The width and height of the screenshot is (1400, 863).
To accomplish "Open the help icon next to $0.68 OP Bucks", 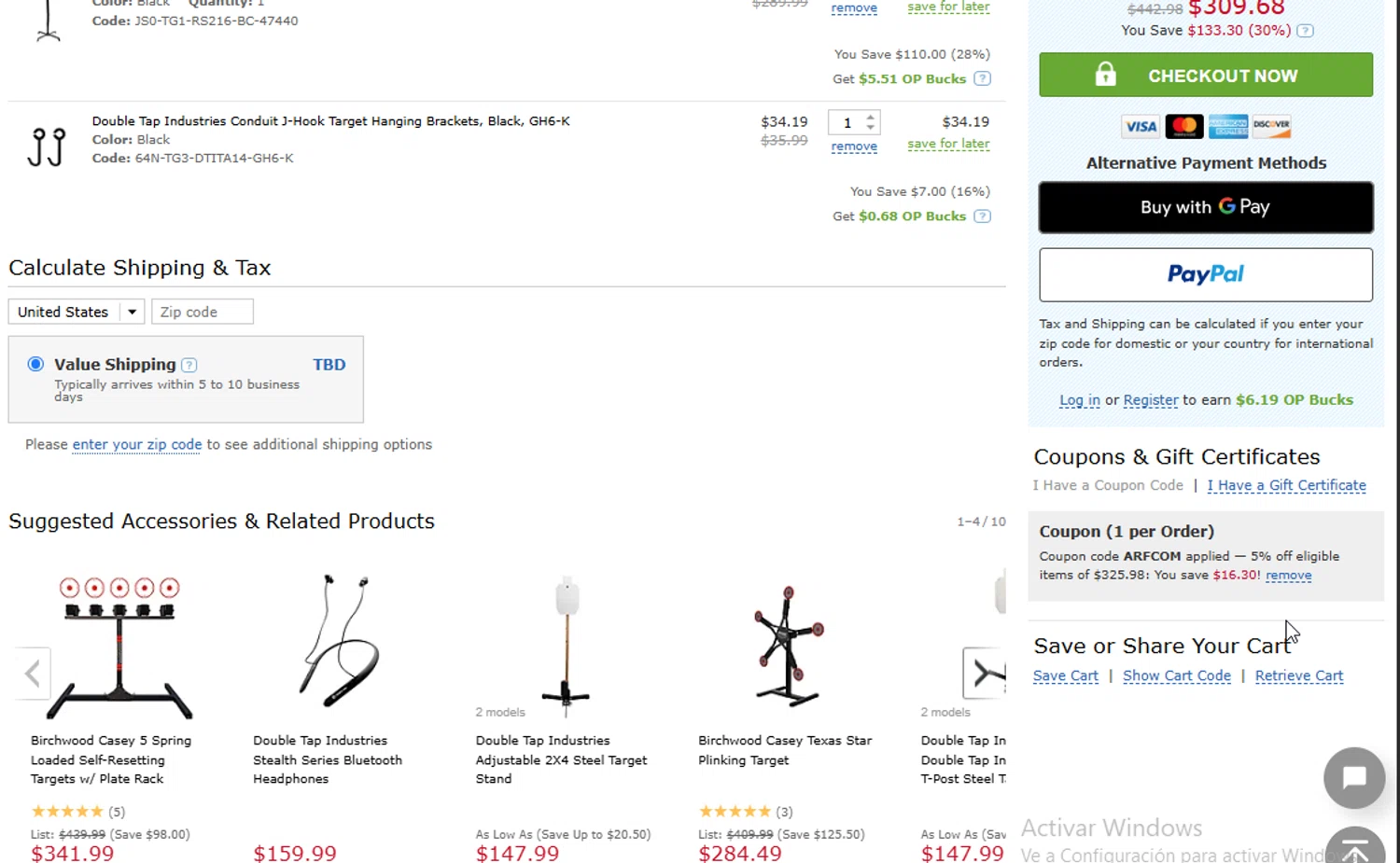I will pyautogui.click(x=982, y=216).
